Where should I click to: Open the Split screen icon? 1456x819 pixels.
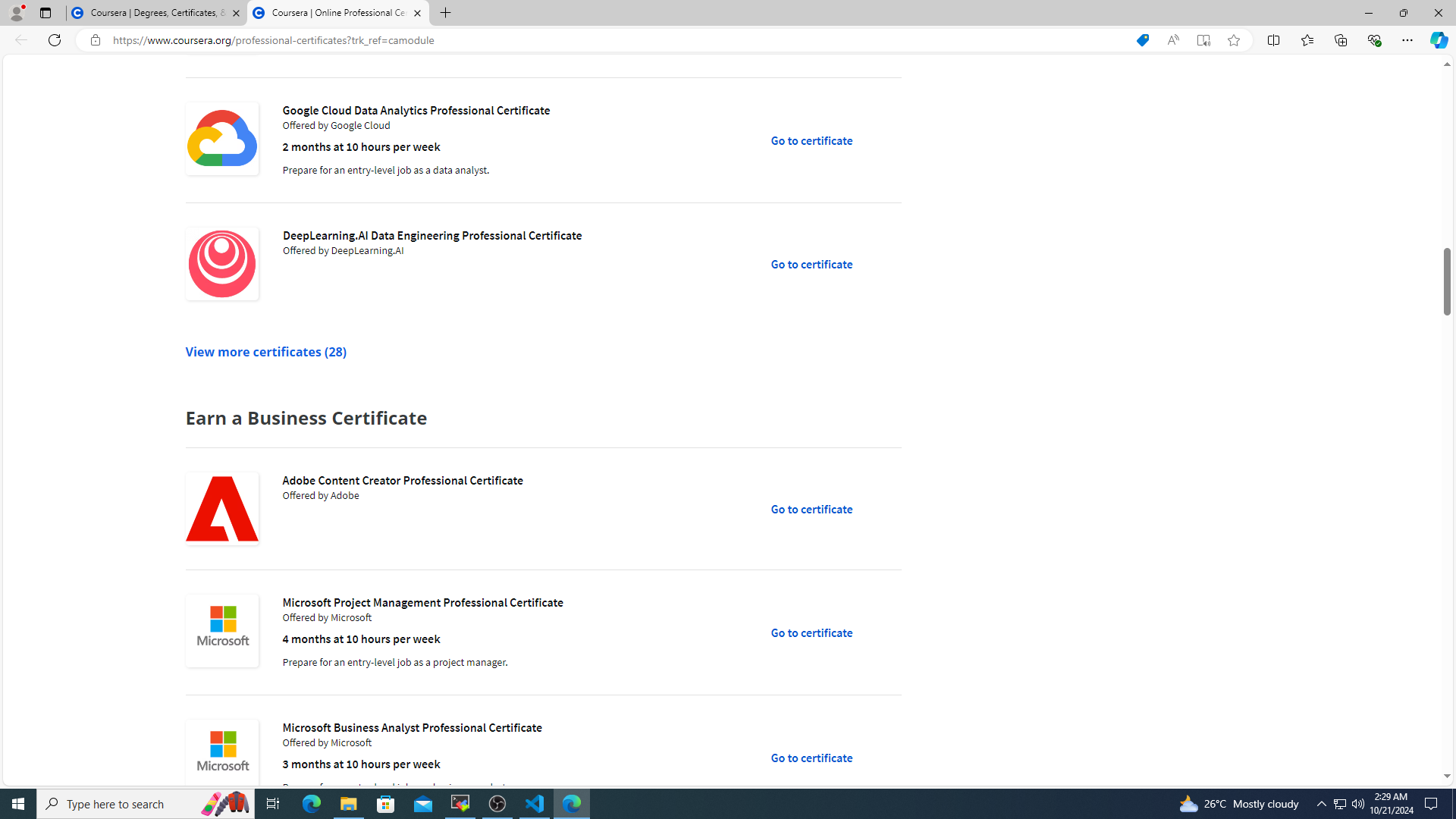tap(1273, 40)
